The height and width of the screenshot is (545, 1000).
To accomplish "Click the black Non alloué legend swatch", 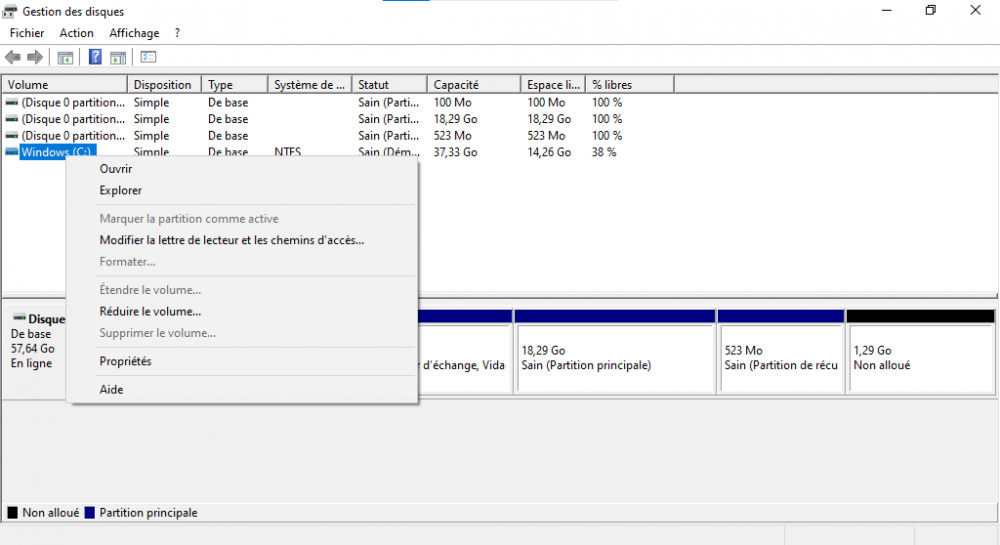I will point(12,513).
